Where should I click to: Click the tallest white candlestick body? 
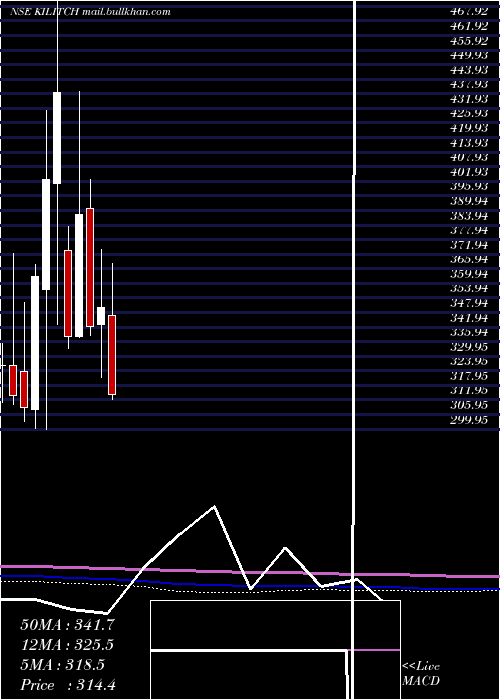coord(35,343)
